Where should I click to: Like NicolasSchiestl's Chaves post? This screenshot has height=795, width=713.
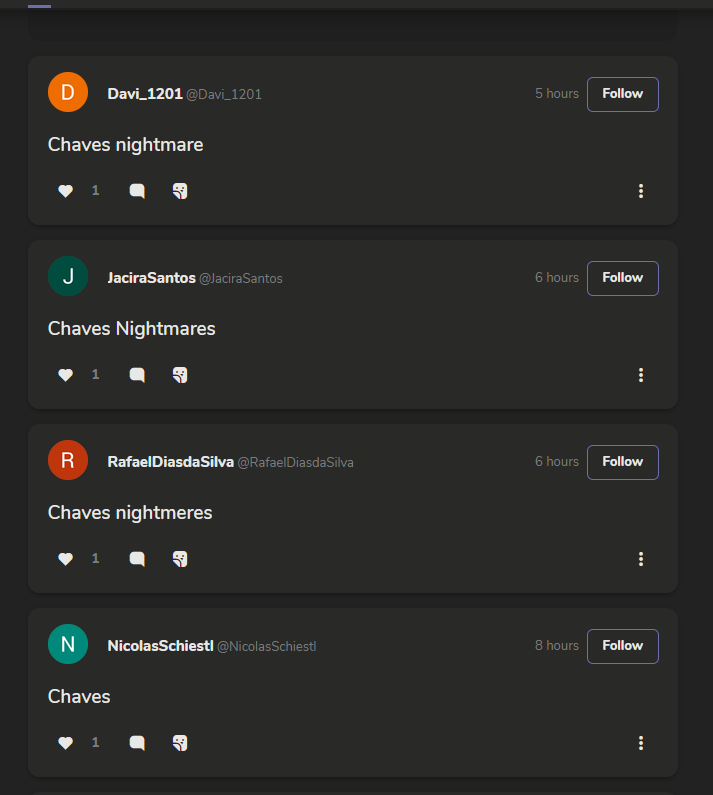(x=66, y=743)
